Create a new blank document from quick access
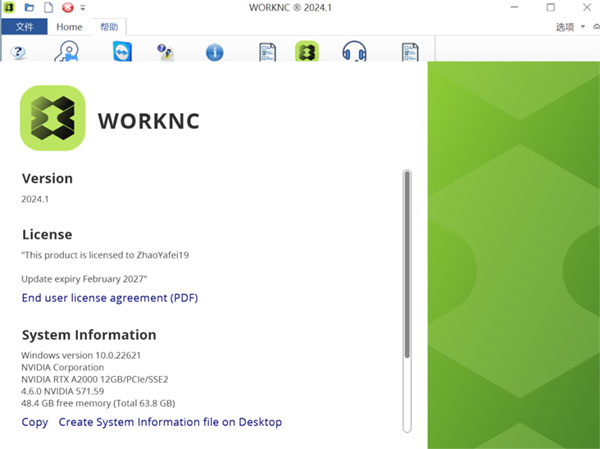The image size is (600, 449). pos(48,7)
